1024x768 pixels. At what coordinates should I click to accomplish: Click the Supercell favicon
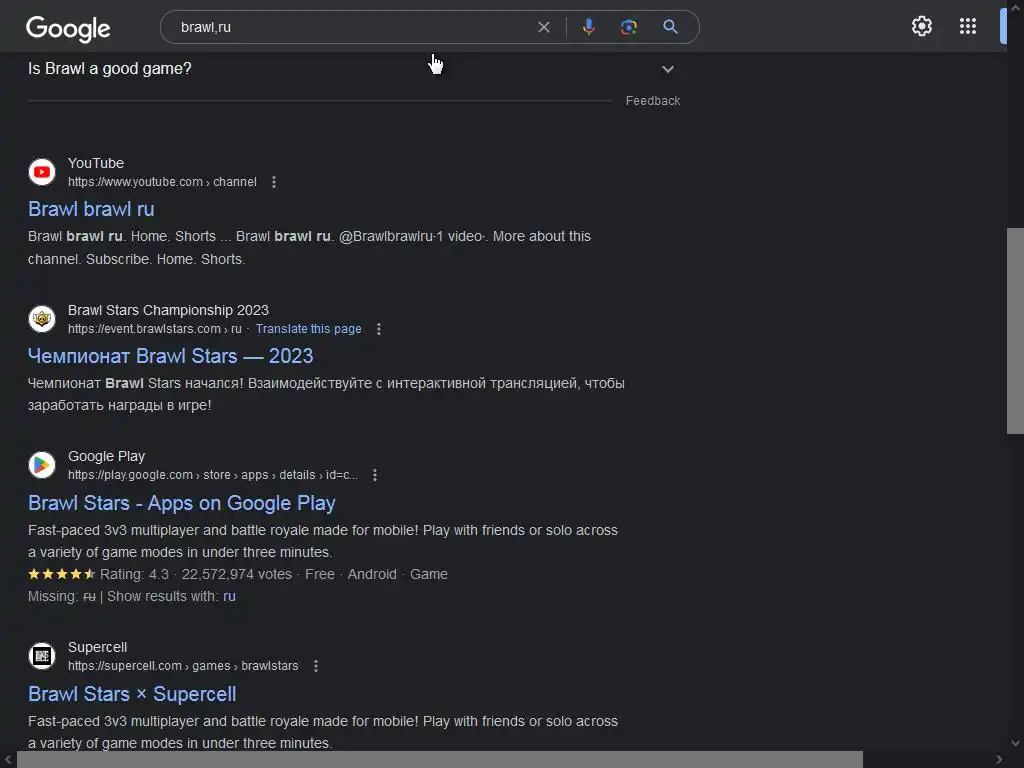[42, 656]
